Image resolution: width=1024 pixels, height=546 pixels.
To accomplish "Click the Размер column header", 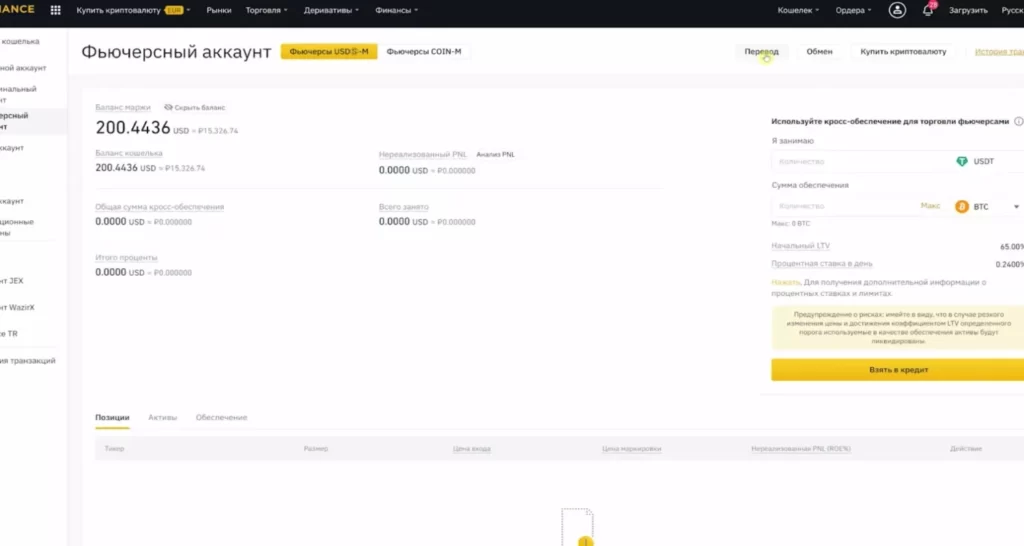I will click(x=316, y=449).
